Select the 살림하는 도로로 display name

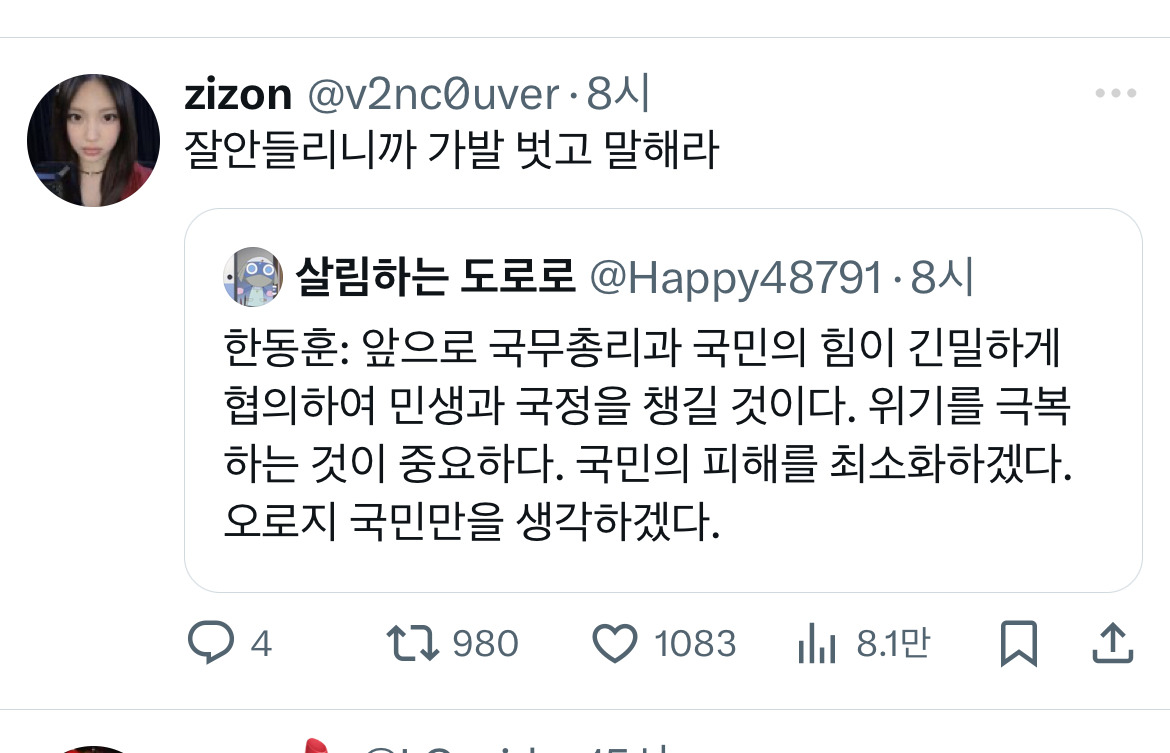tap(436, 277)
